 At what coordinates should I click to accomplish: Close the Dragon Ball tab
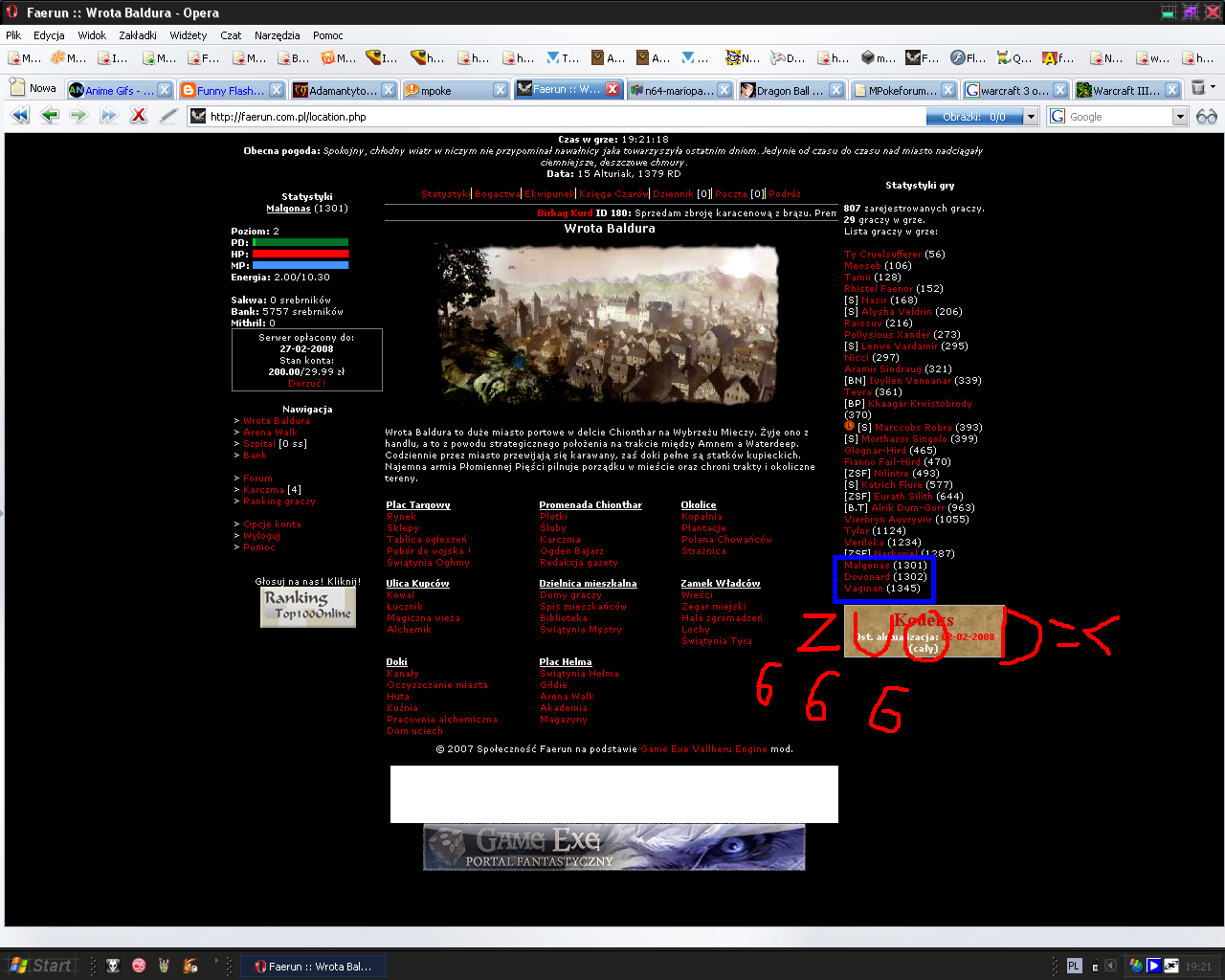836,90
